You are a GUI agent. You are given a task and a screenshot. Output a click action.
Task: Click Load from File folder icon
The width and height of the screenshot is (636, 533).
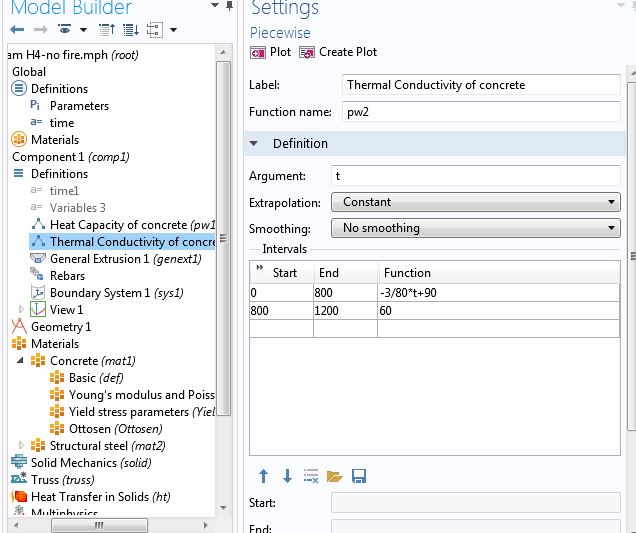[x=335, y=476]
